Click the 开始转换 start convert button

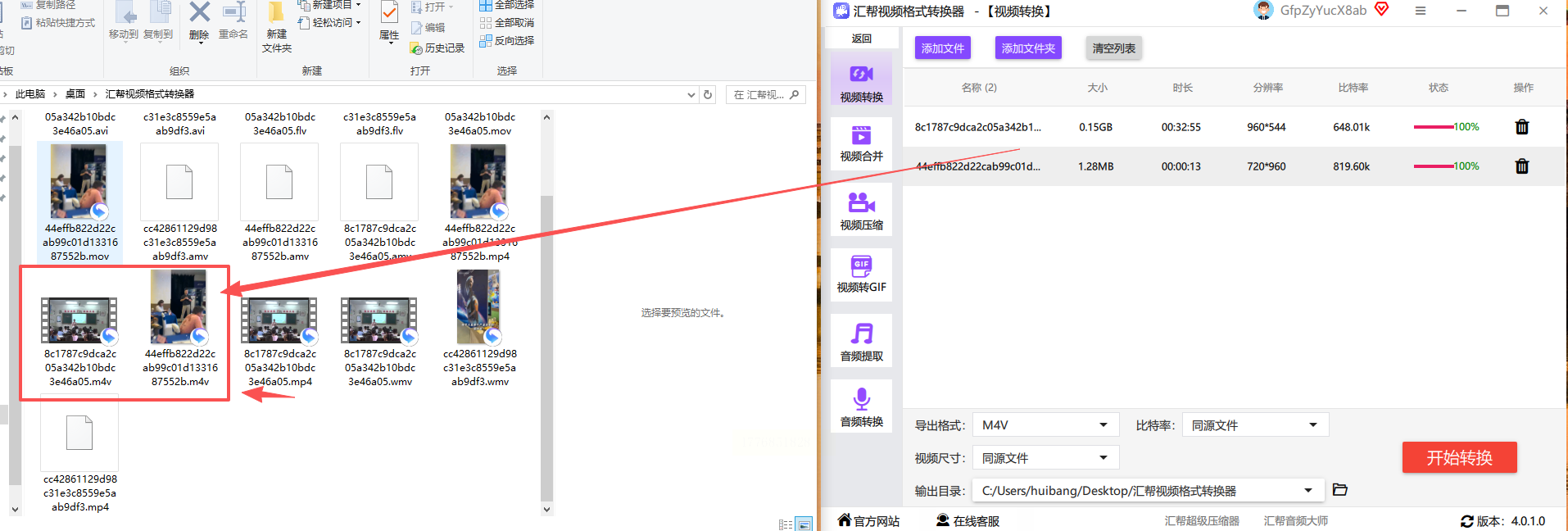tap(1459, 457)
